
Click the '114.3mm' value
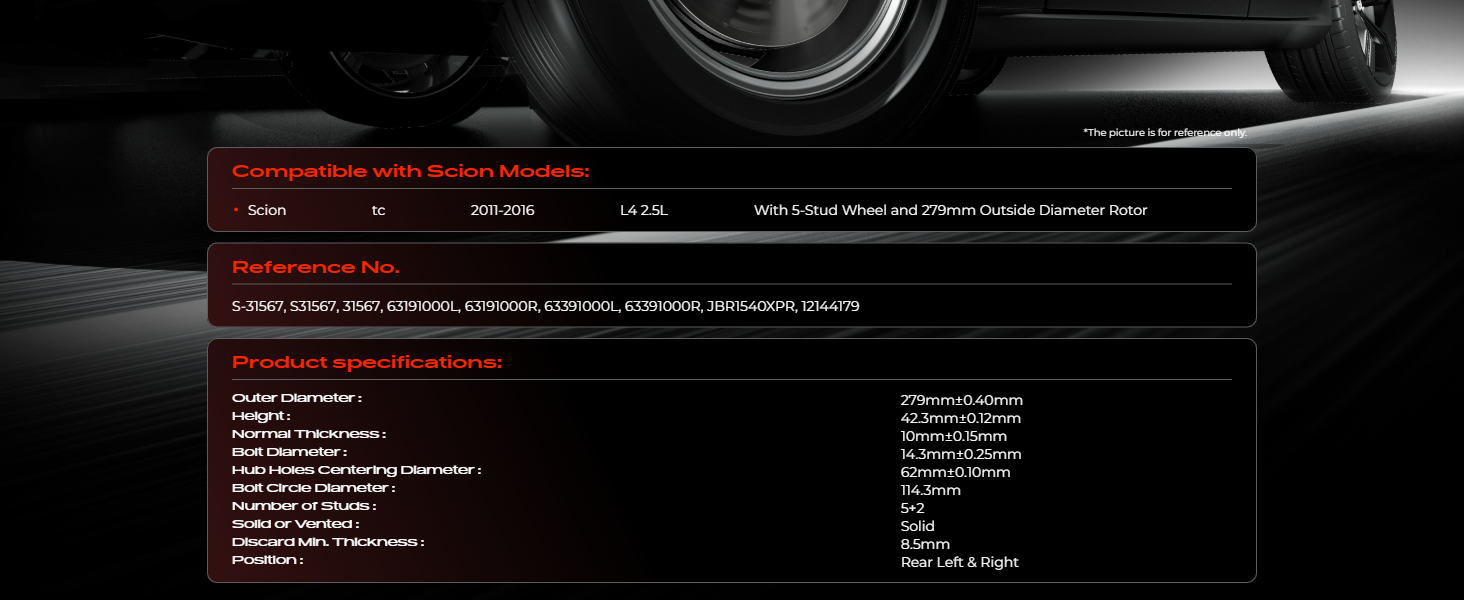[931, 490]
